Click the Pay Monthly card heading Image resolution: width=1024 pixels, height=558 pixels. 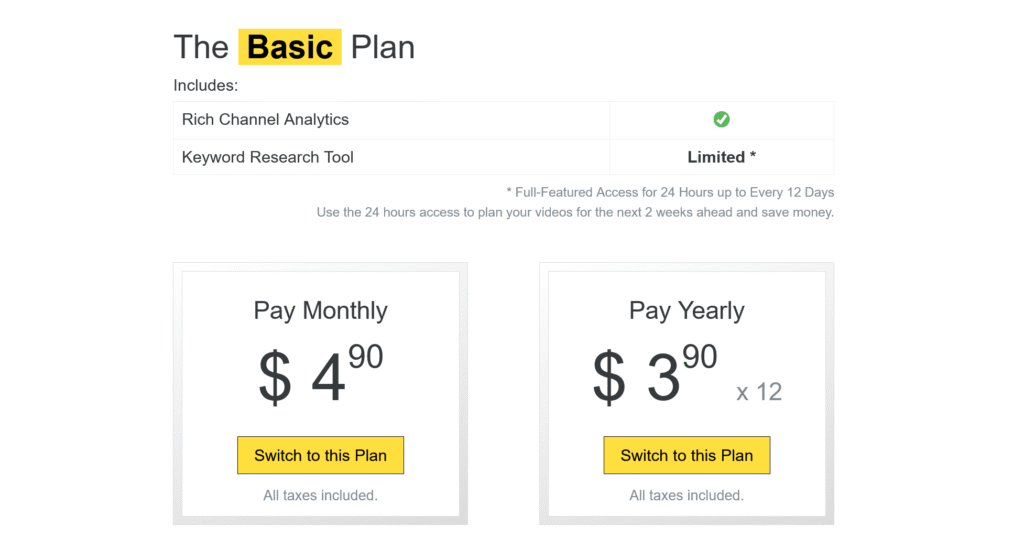click(x=320, y=310)
